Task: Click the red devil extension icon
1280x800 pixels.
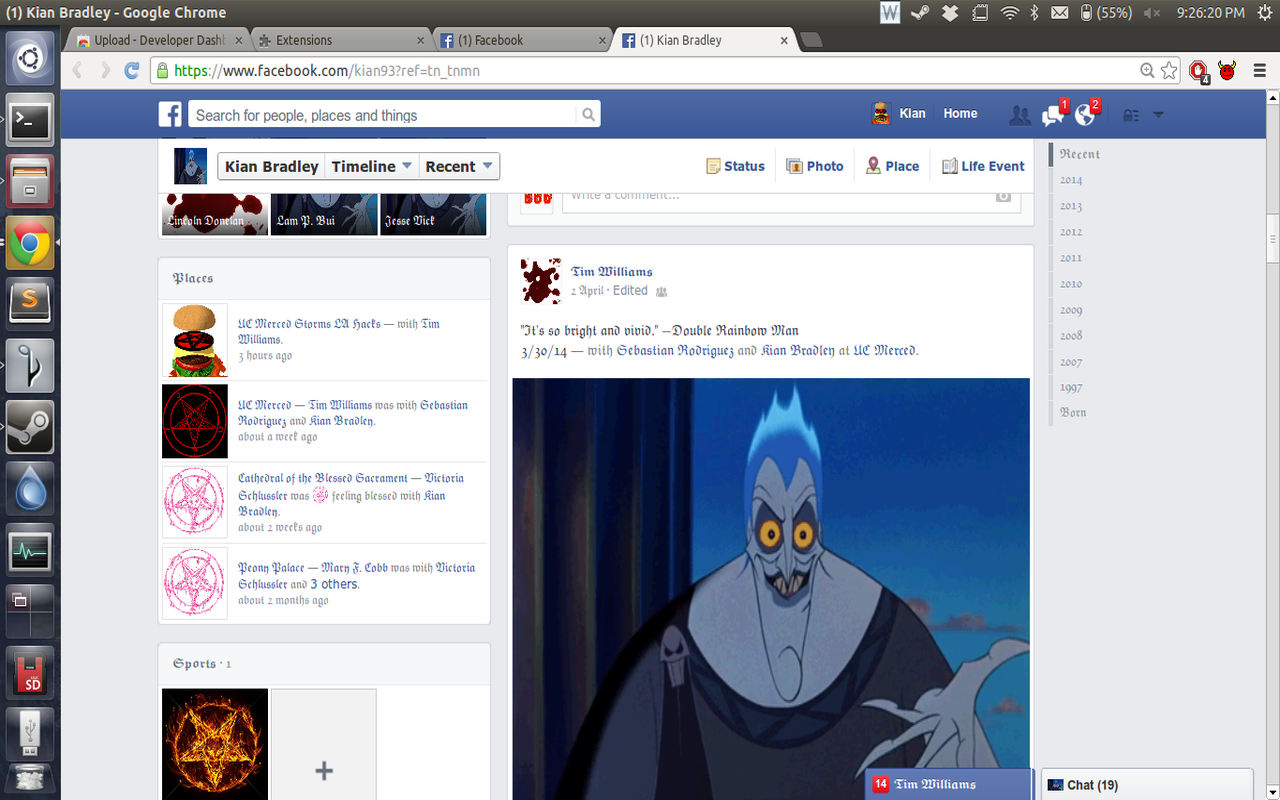Action: pyautogui.click(x=1227, y=70)
